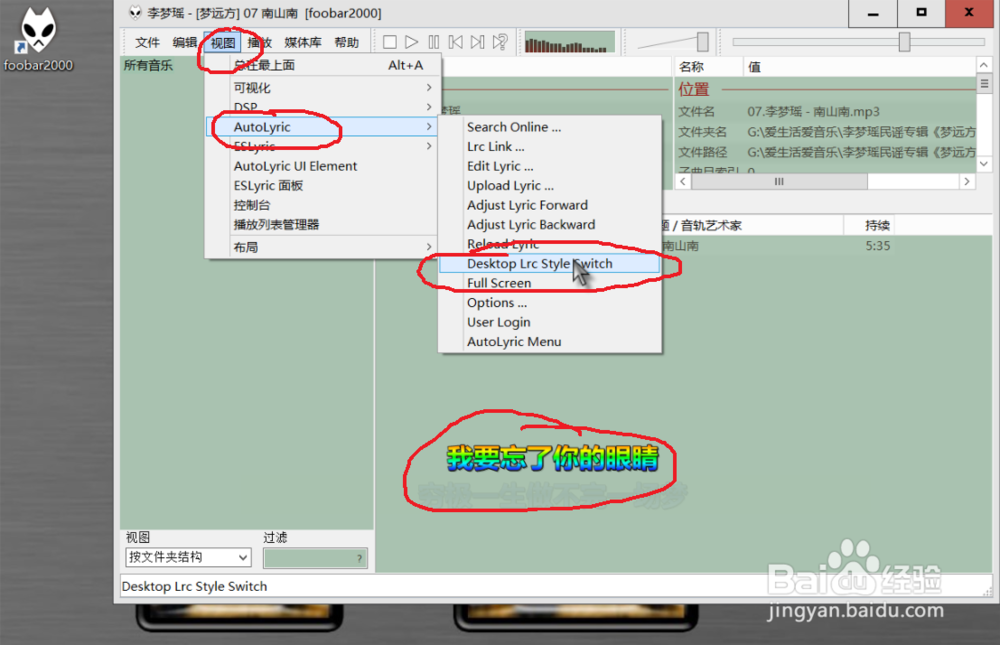1000x645 pixels.
Task: Open the 媒体库 menu
Action: 302,43
